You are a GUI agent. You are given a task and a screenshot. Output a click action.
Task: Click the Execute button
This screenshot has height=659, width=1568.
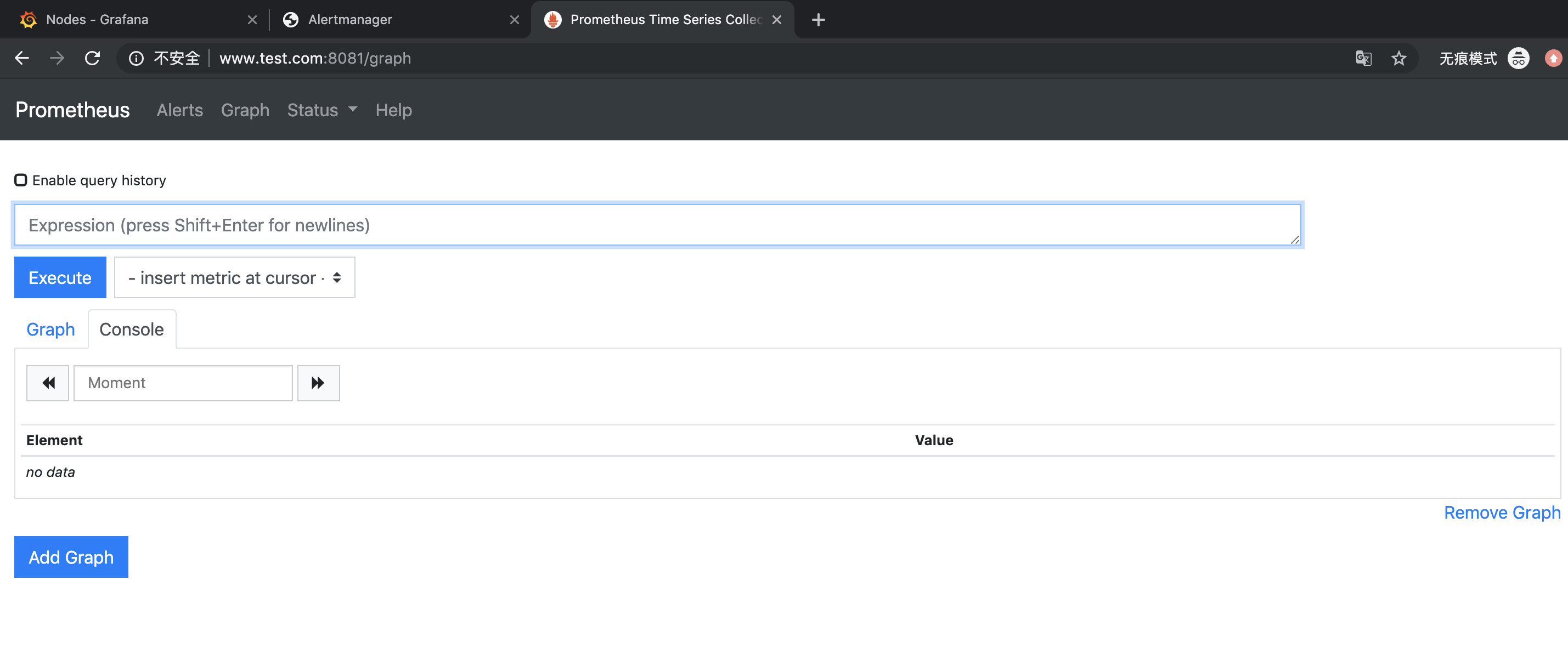(60, 277)
